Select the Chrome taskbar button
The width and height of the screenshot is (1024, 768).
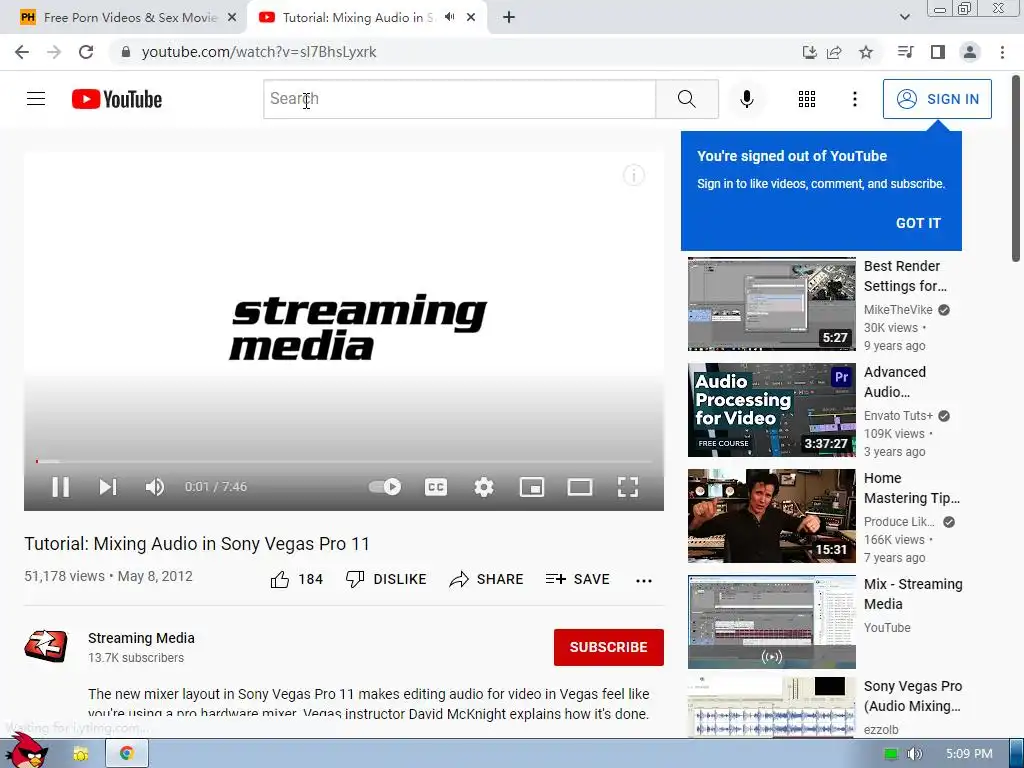coord(127,753)
